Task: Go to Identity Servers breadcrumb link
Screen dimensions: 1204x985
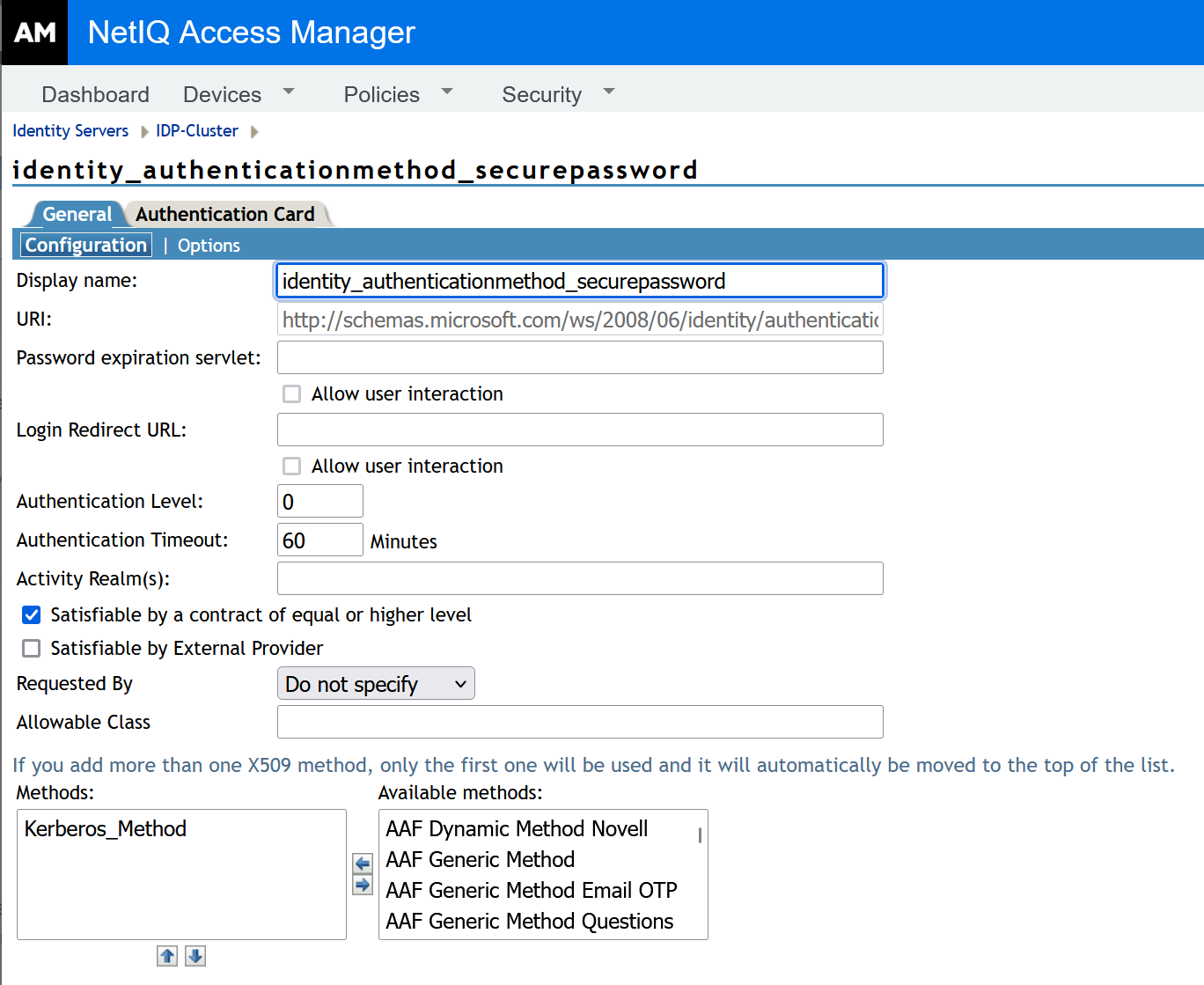Action: 70,131
